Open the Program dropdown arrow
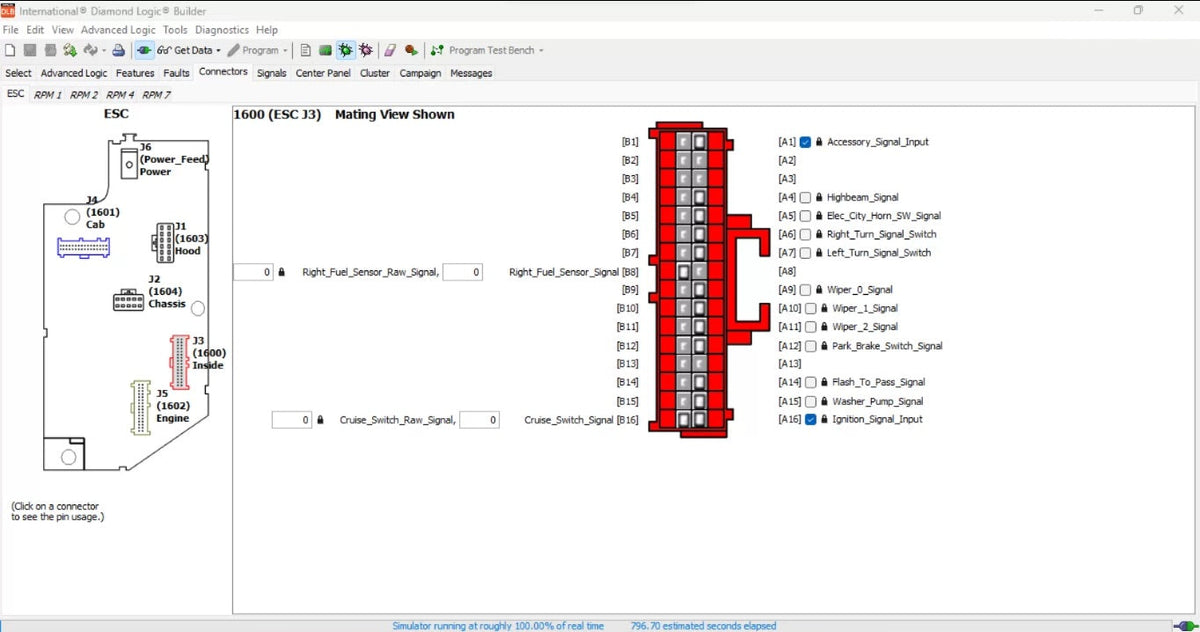 [285, 50]
